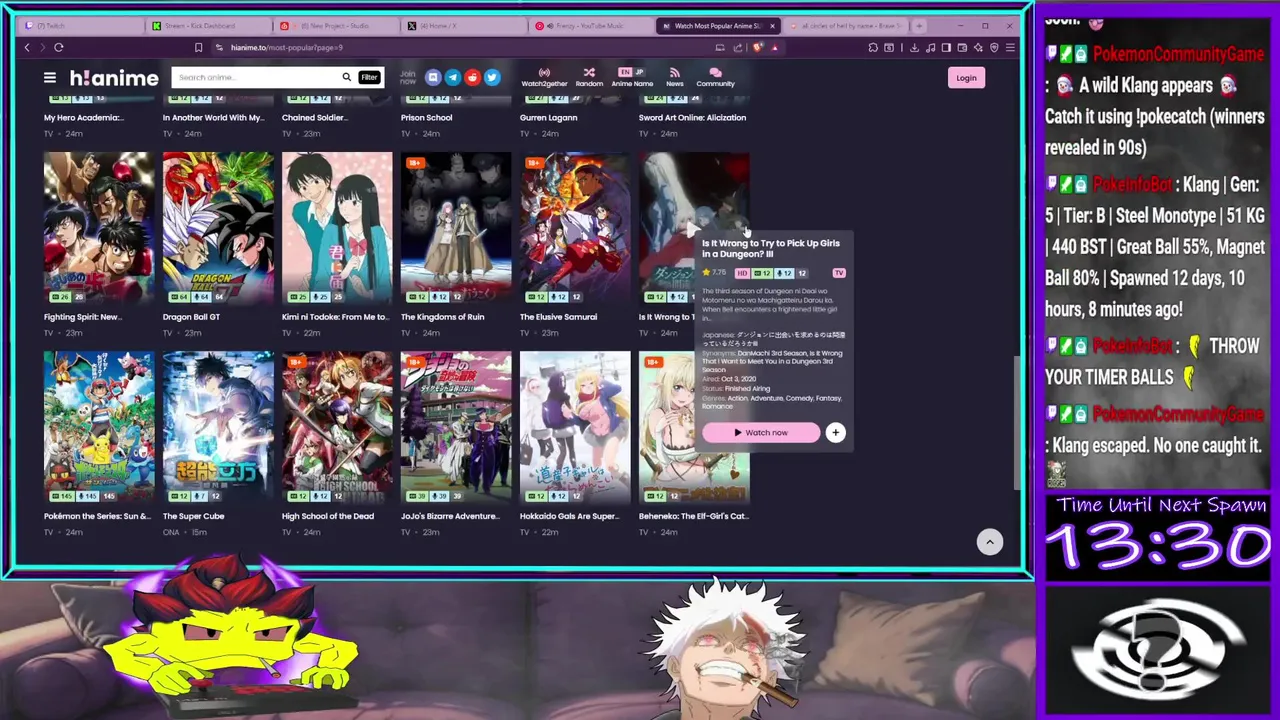Click the Action genre in popup
Screen dimensions: 1280x720
pos(737,398)
